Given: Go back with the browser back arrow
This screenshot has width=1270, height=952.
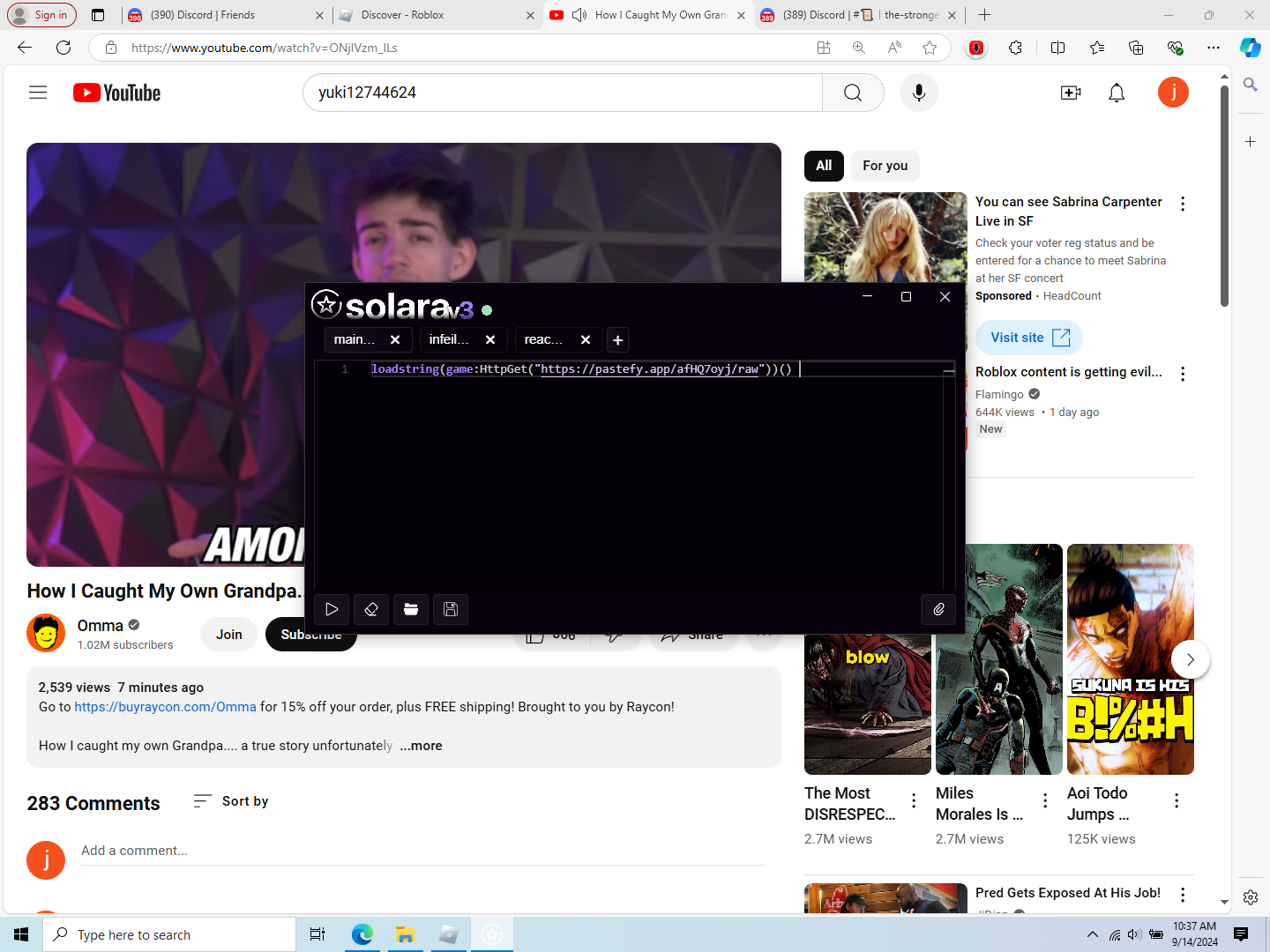Looking at the screenshot, I should point(25,48).
